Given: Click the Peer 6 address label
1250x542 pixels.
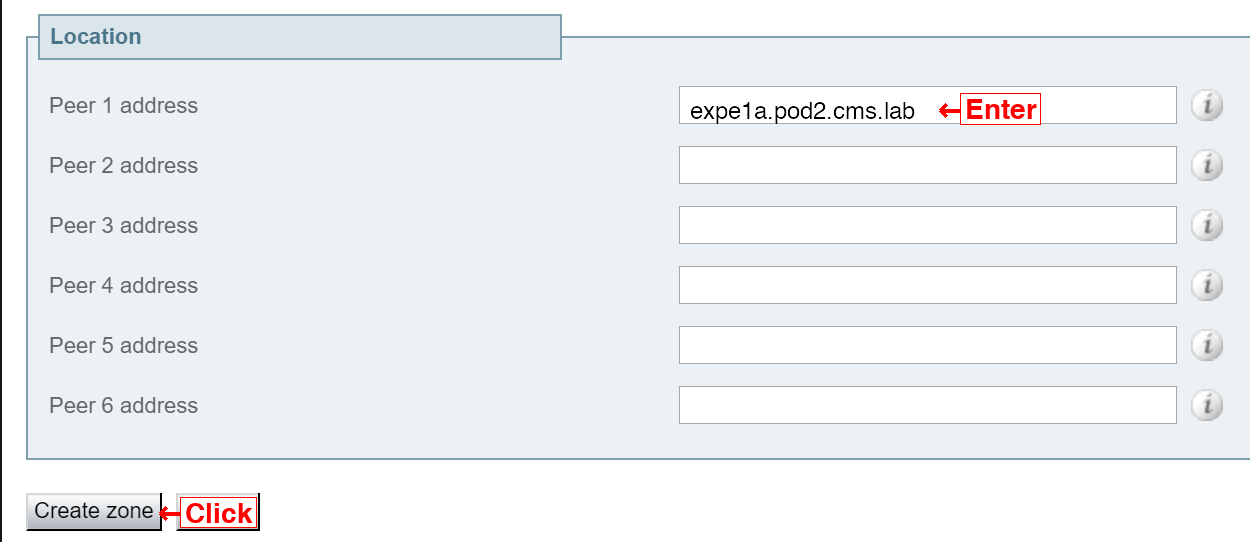Looking at the screenshot, I should point(123,406).
